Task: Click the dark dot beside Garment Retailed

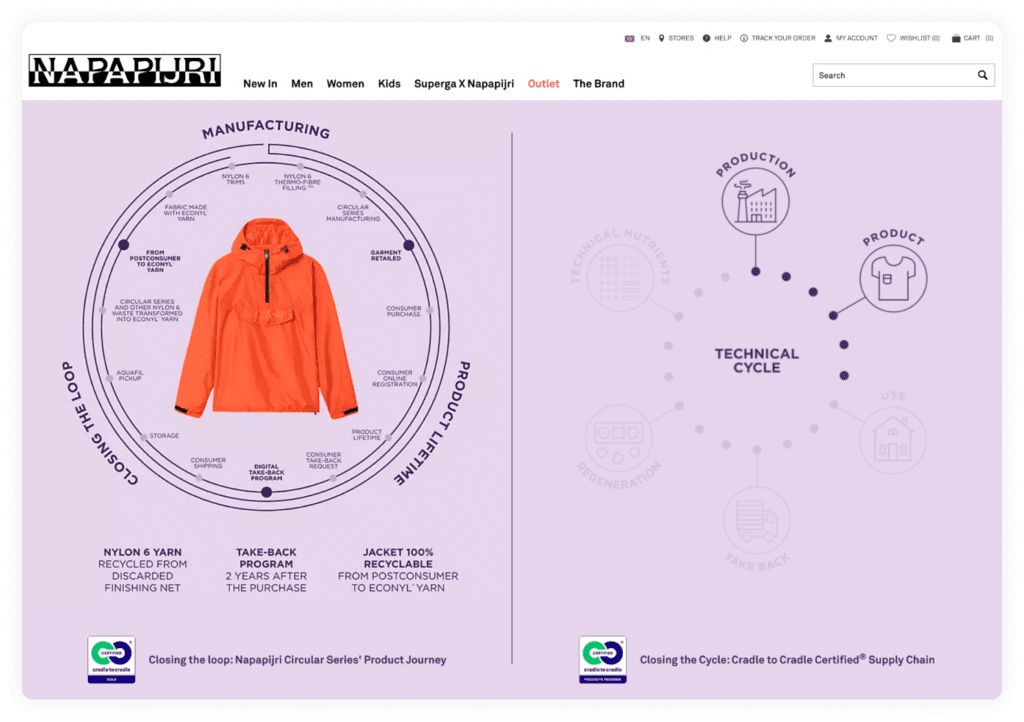Action: (409, 245)
